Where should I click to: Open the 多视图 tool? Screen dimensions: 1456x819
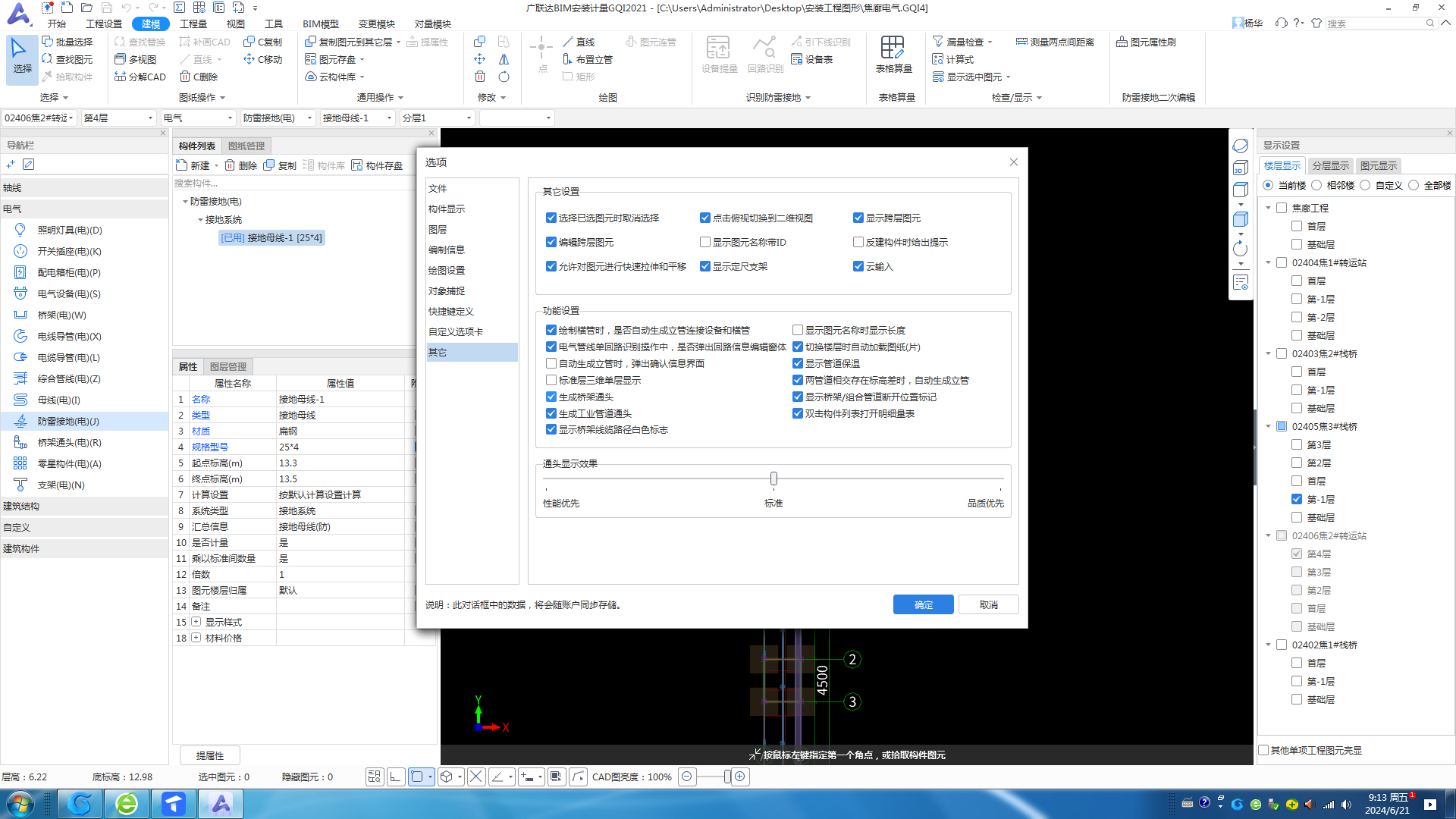(135, 59)
